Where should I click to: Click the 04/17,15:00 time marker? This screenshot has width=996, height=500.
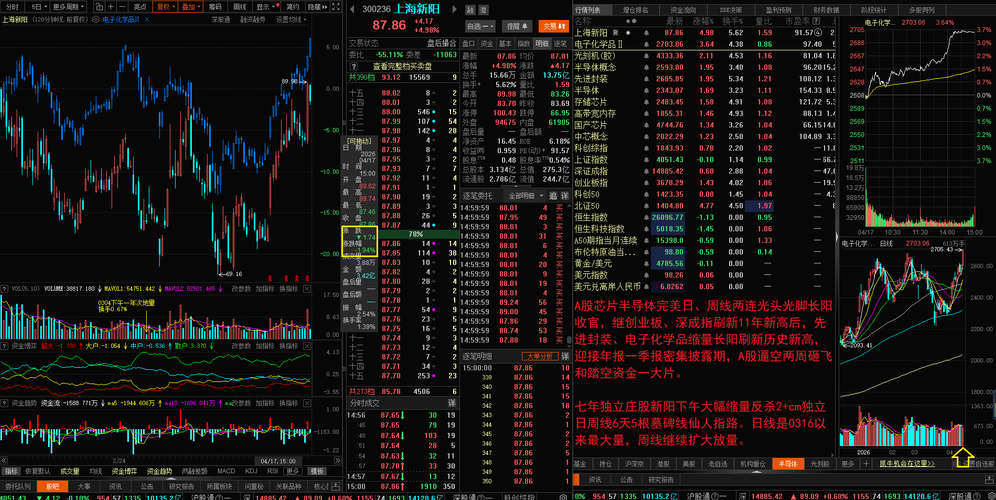coord(276,460)
